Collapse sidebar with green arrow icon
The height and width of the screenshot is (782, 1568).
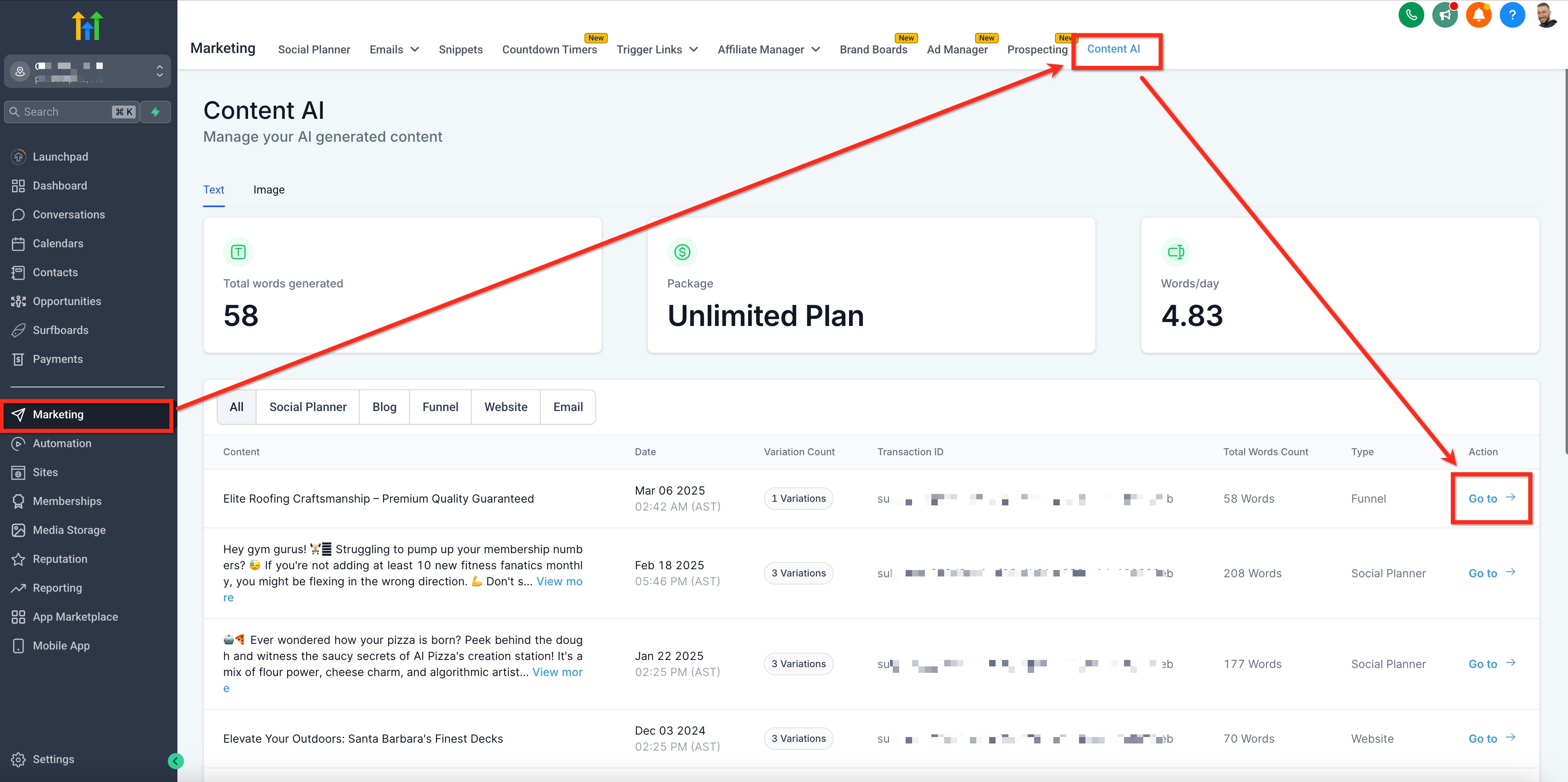click(x=175, y=761)
